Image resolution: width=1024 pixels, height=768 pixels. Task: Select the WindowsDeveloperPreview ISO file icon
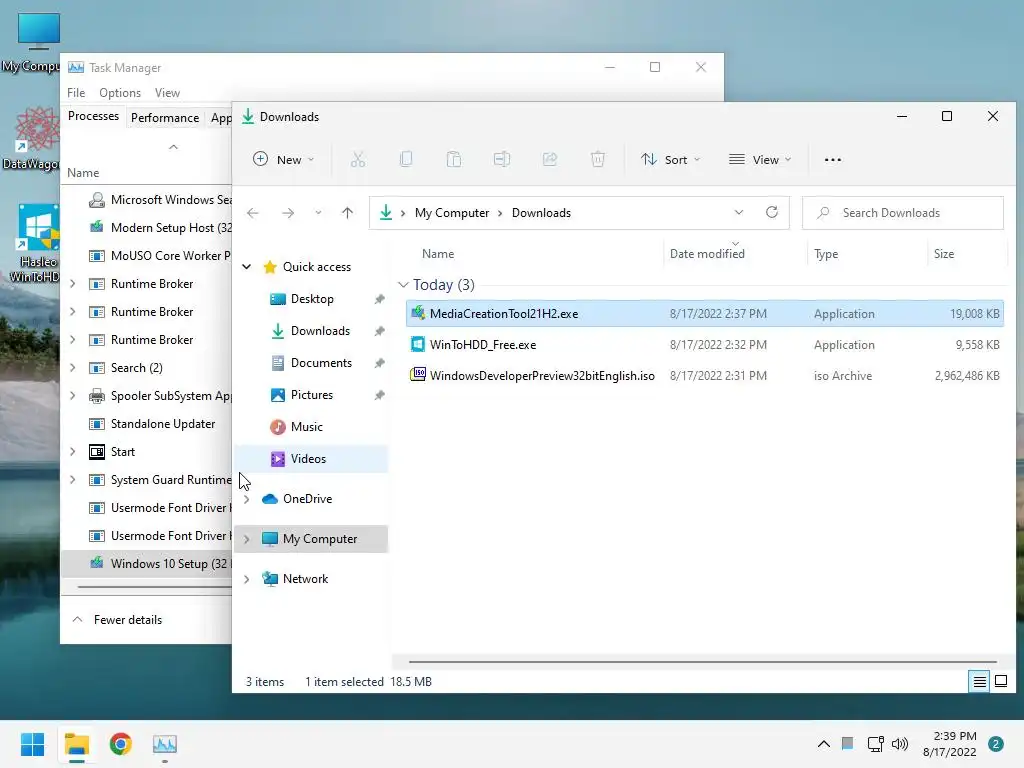pos(418,375)
